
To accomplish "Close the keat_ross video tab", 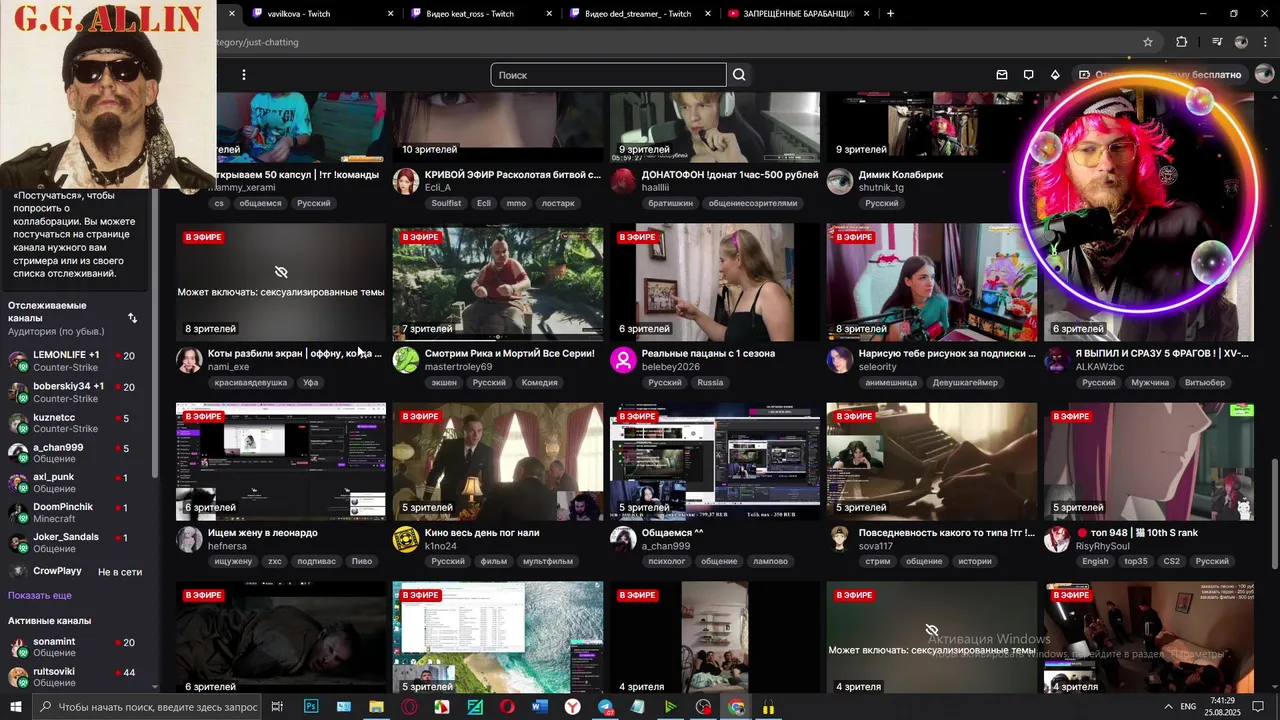I will 549,14.
